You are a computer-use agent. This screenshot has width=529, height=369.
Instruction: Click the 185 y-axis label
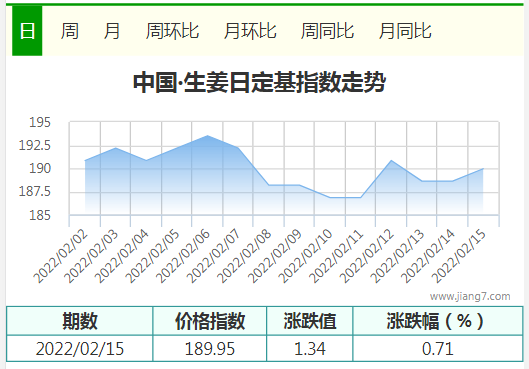40,215
